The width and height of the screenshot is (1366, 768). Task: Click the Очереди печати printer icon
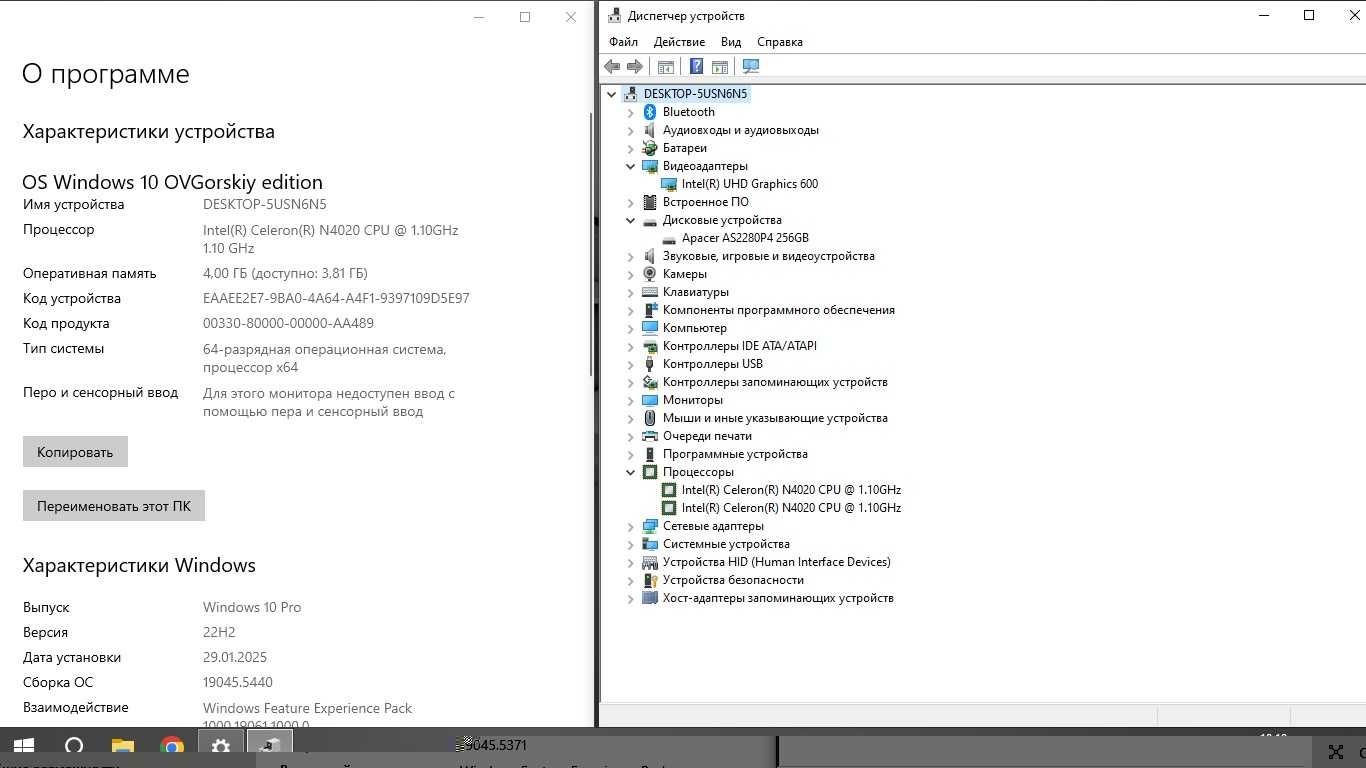[x=650, y=436]
